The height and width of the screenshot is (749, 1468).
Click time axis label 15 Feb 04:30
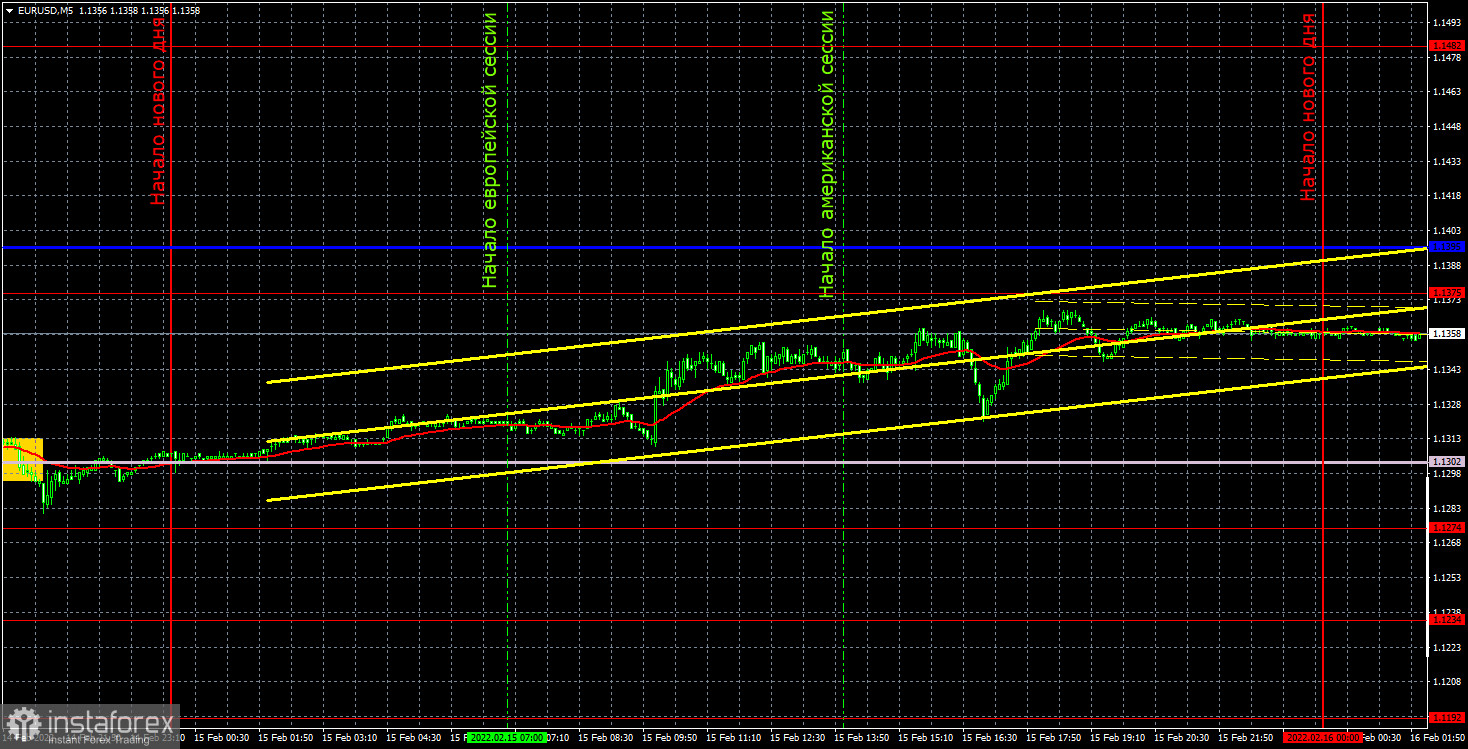413,737
